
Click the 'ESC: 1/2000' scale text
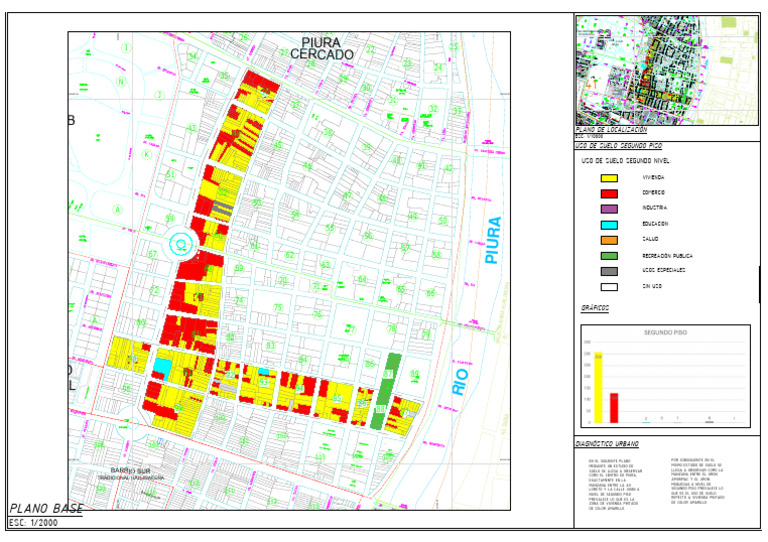point(33,522)
